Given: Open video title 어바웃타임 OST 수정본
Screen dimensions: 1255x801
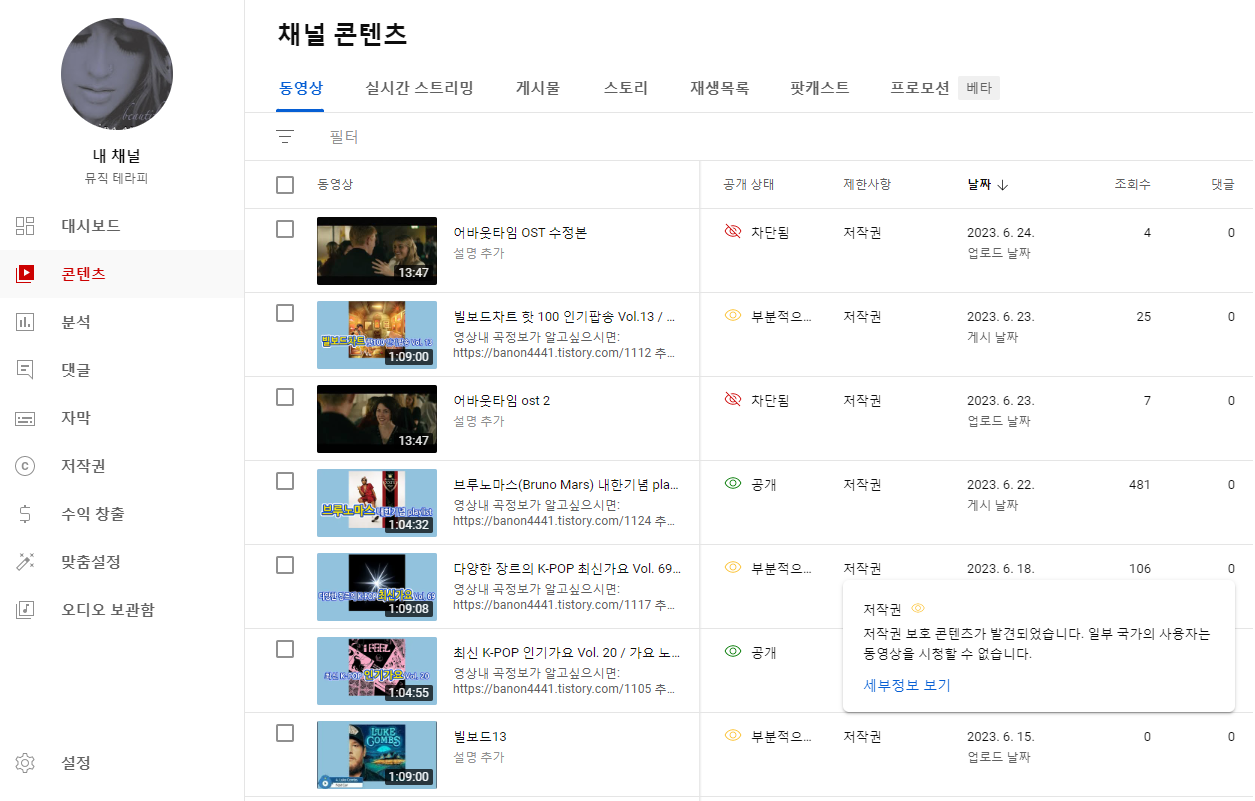Looking at the screenshot, I should tap(520, 233).
